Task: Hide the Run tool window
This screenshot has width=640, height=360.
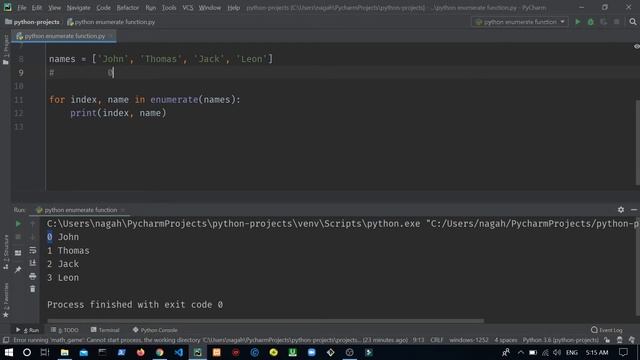Action: [x=633, y=210]
